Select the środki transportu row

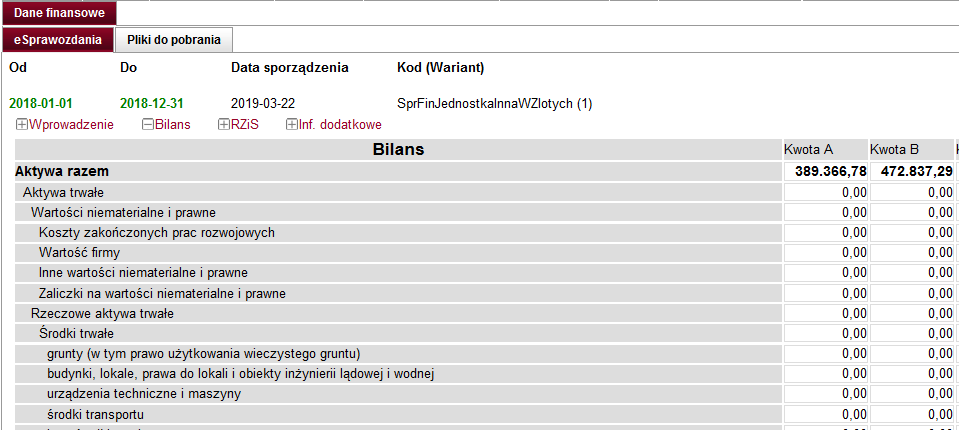point(96,414)
